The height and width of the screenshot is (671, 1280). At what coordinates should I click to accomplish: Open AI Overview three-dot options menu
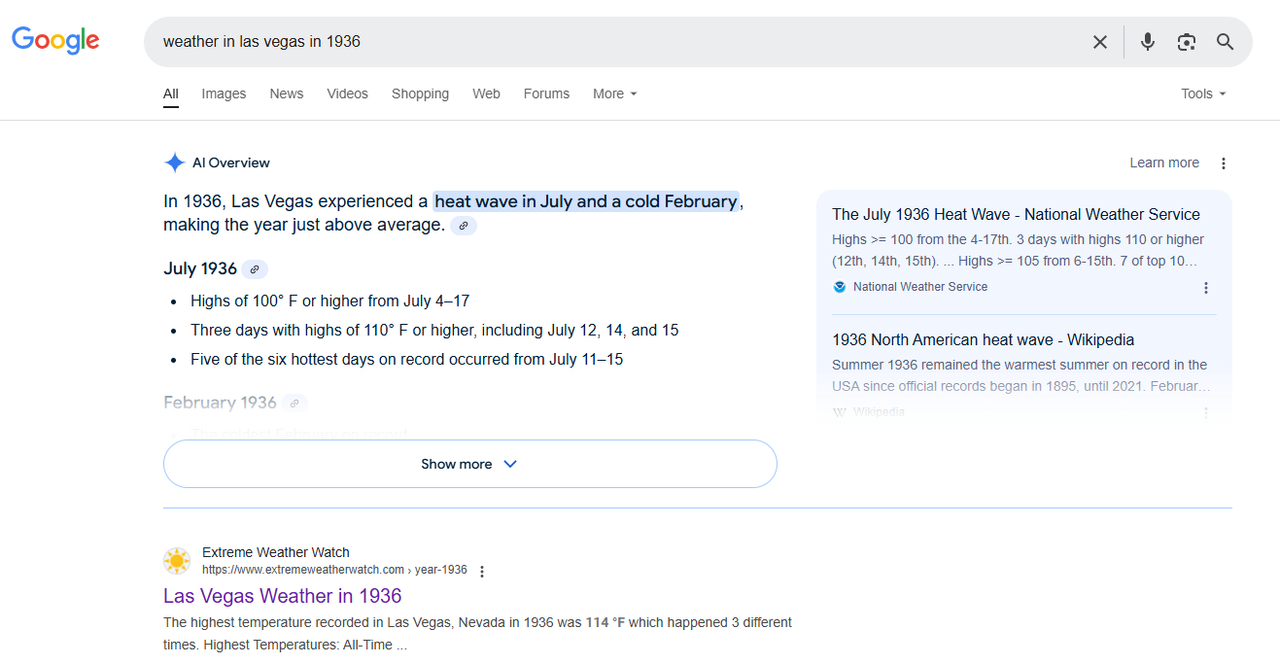click(1223, 163)
